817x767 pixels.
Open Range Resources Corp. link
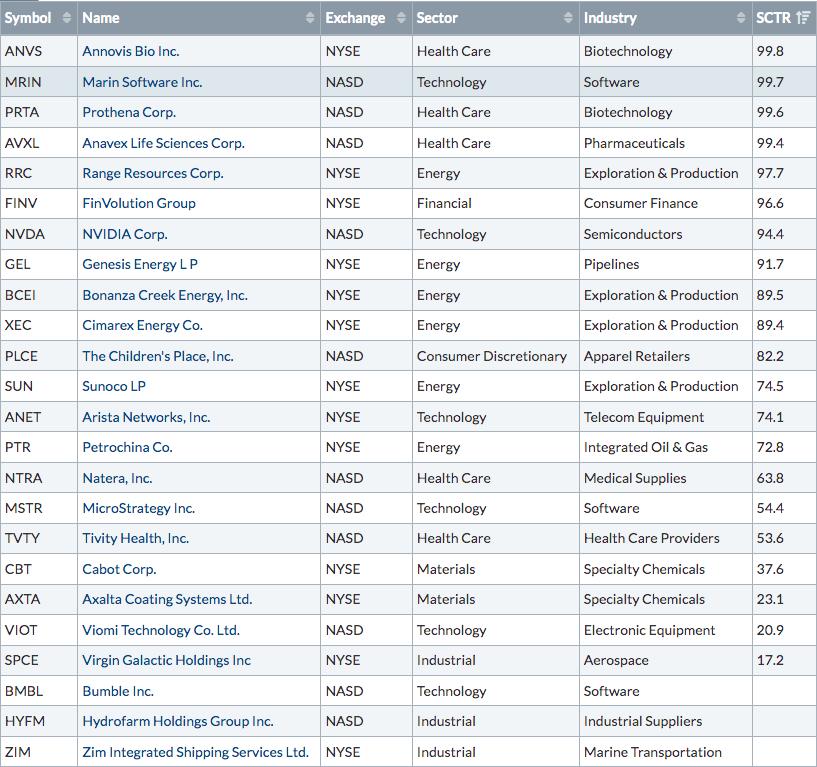153,173
